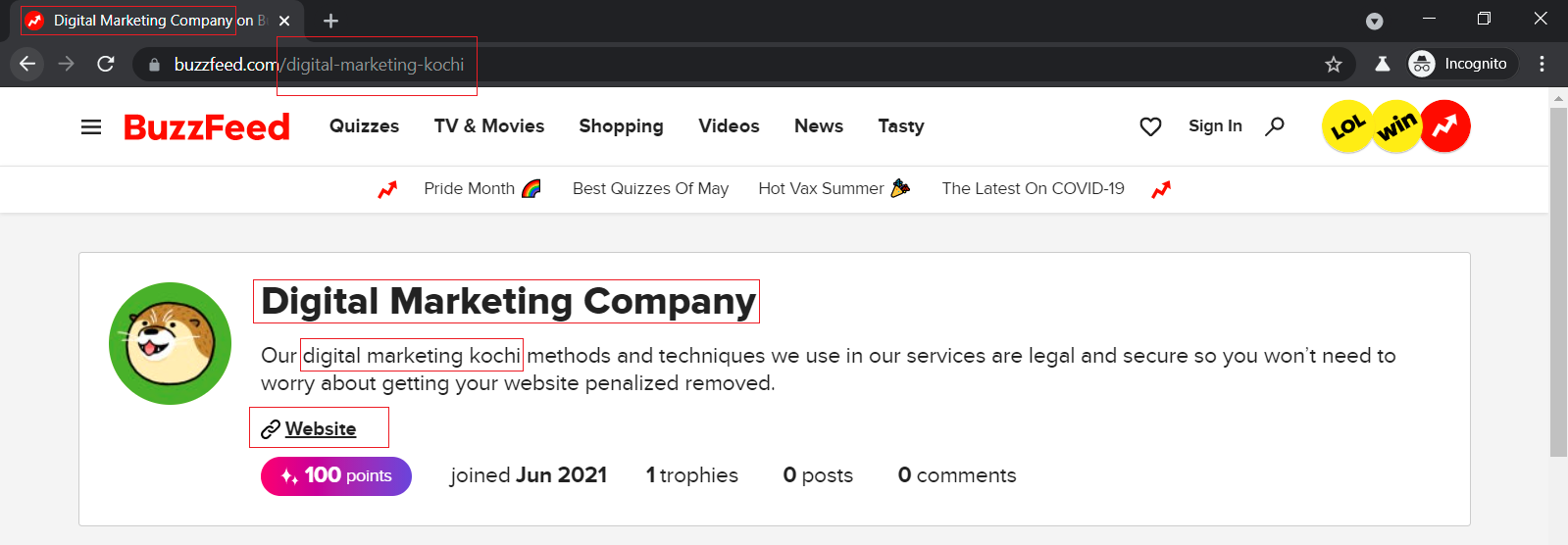Open BuzzFeed hamburger menu
This screenshot has height=545, width=1568.
click(x=91, y=126)
